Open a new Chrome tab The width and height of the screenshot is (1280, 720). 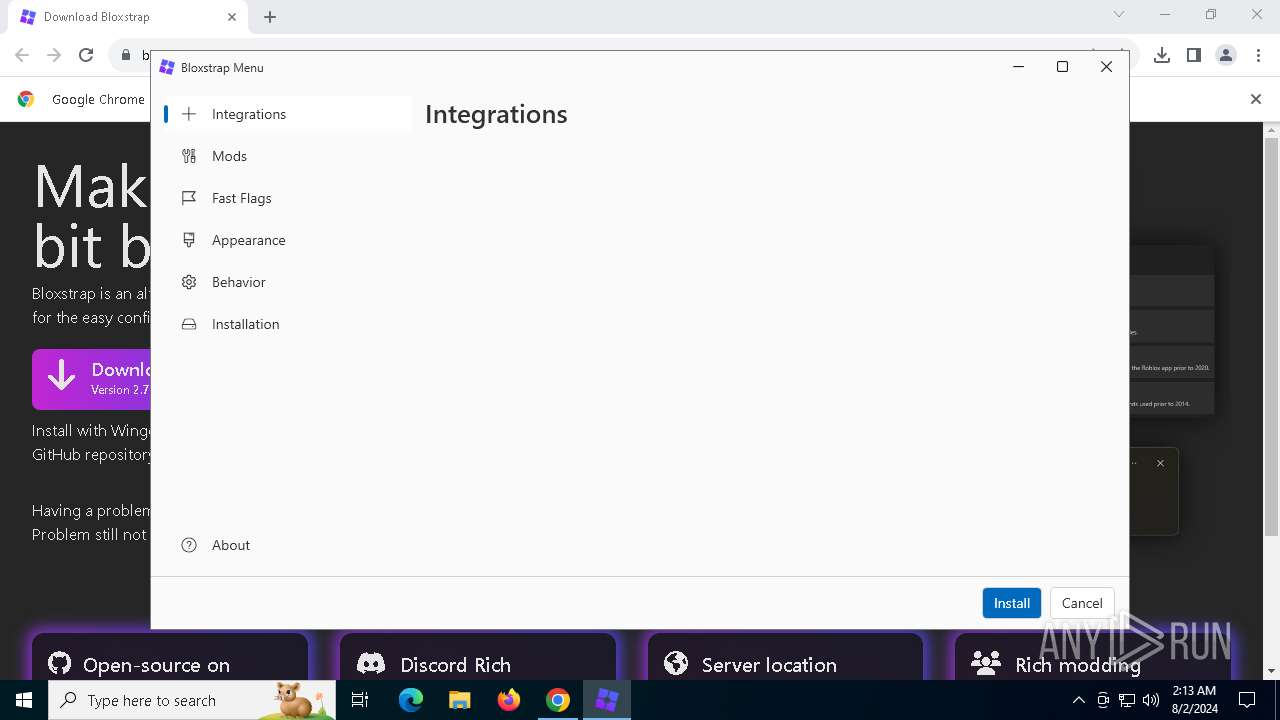pos(270,17)
